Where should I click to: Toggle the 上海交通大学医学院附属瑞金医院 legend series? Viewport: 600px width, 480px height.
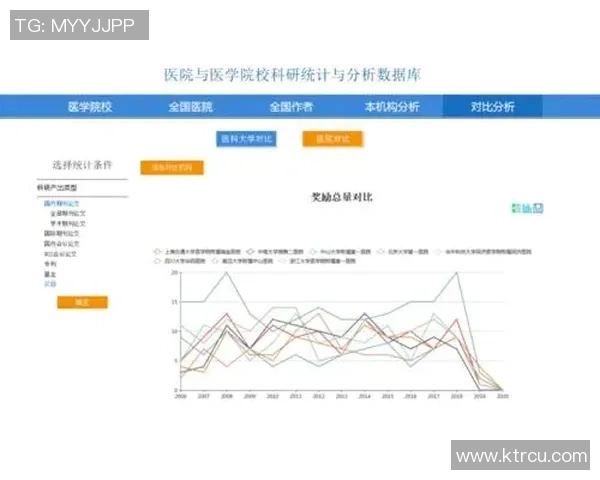click(197, 252)
